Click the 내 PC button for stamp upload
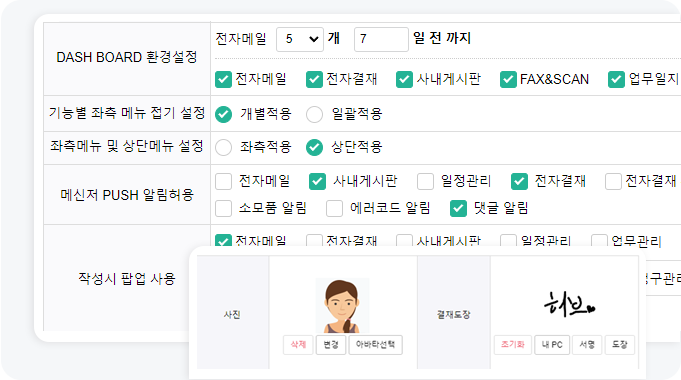Image resolution: width=681 pixels, height=380 pixels. 552,345
